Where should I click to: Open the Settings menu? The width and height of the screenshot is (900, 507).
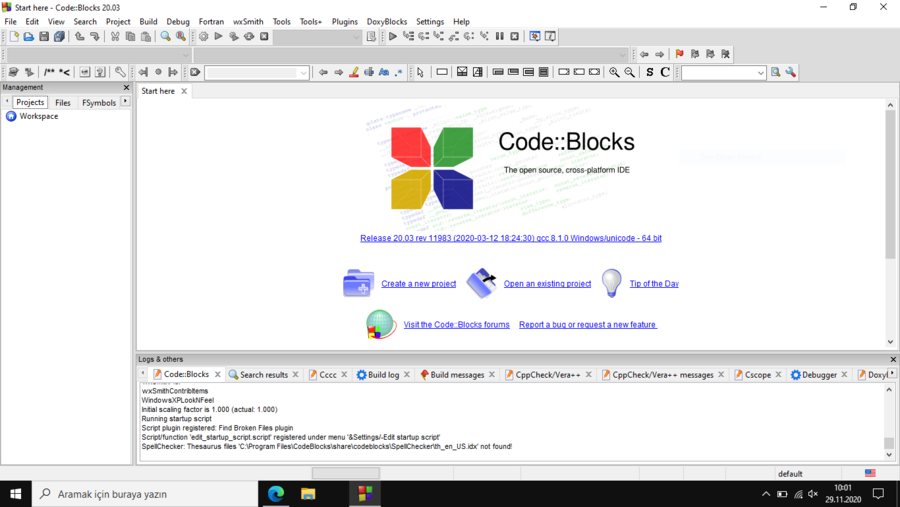pos(430,21)
